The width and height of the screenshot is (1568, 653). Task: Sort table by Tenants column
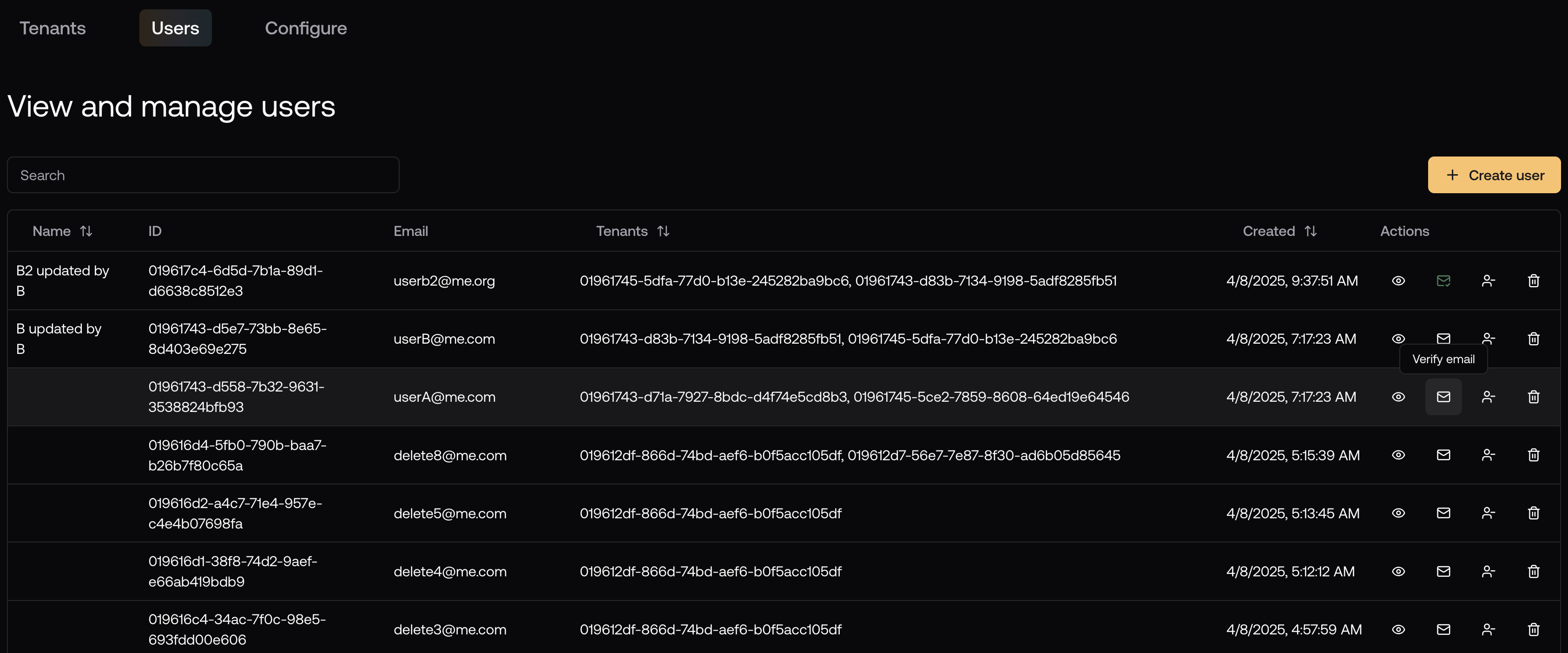coord(663,231)
